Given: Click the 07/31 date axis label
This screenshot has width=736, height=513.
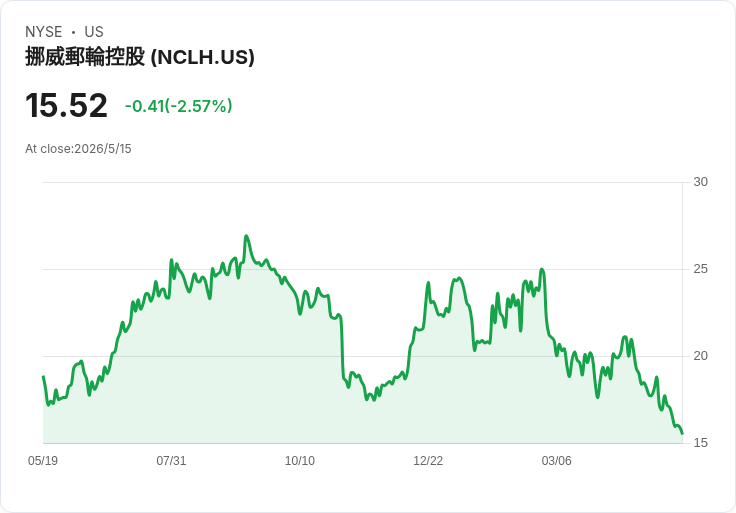Looking at the screenshot, I should (x=171, y=460).
